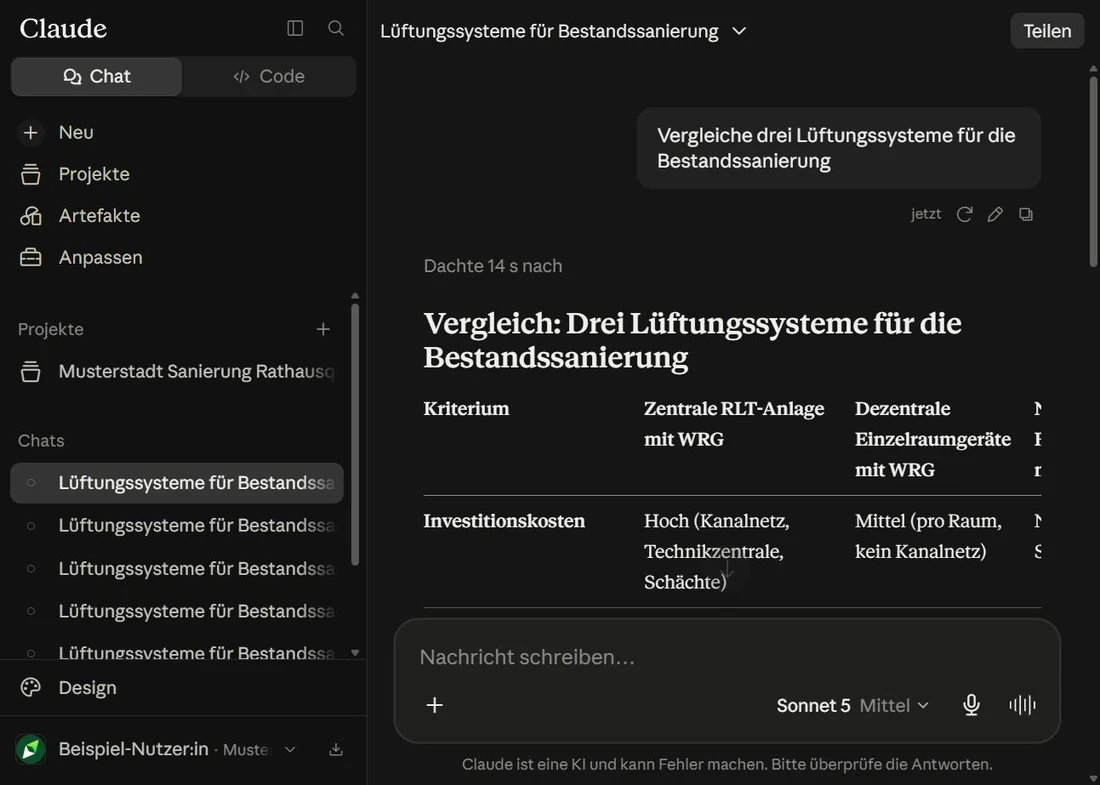Add a new project with the plus icon

click(323, 329)
